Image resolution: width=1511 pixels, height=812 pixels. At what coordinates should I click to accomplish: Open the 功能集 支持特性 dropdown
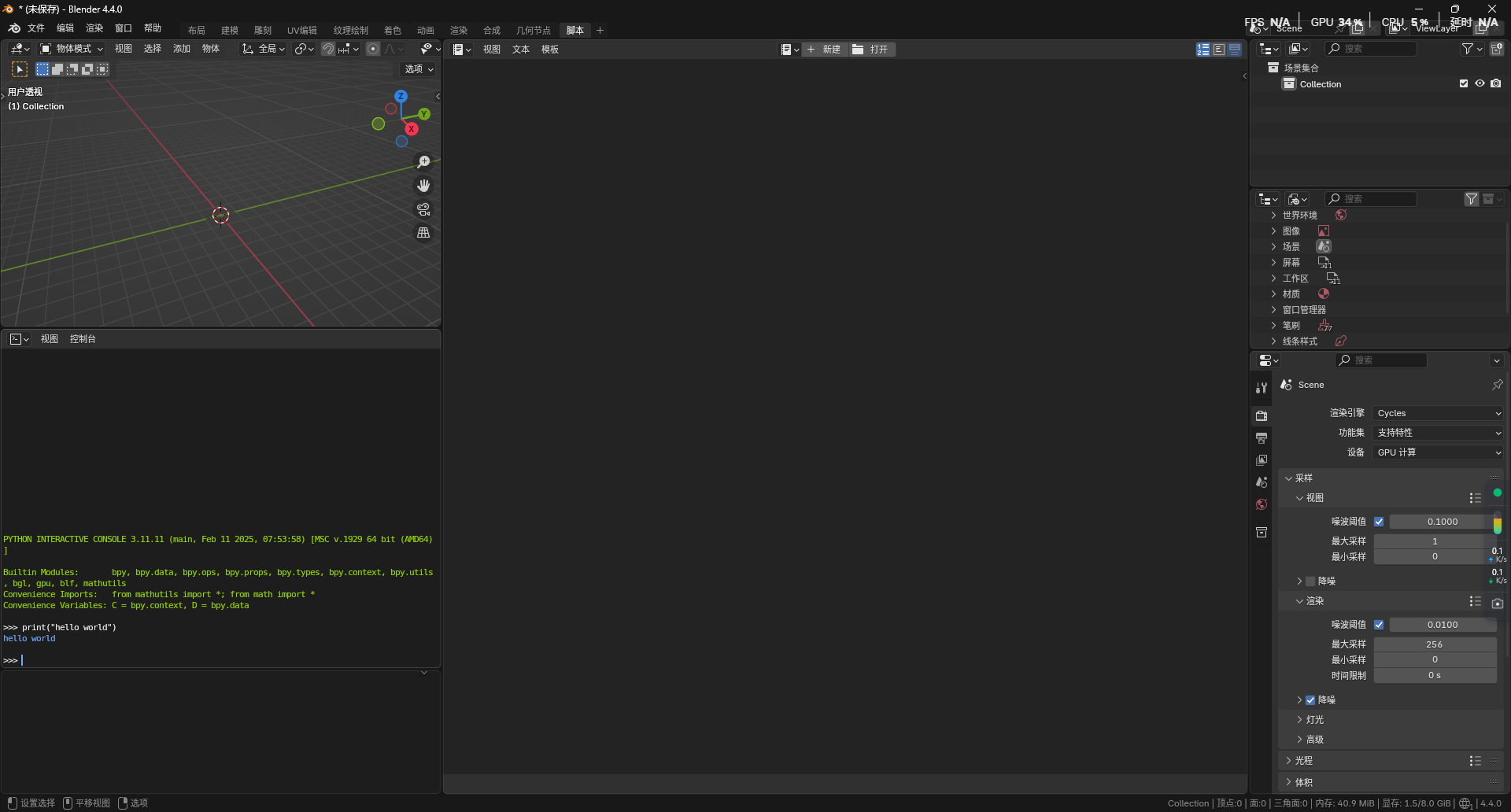[x=1438, y=433]
